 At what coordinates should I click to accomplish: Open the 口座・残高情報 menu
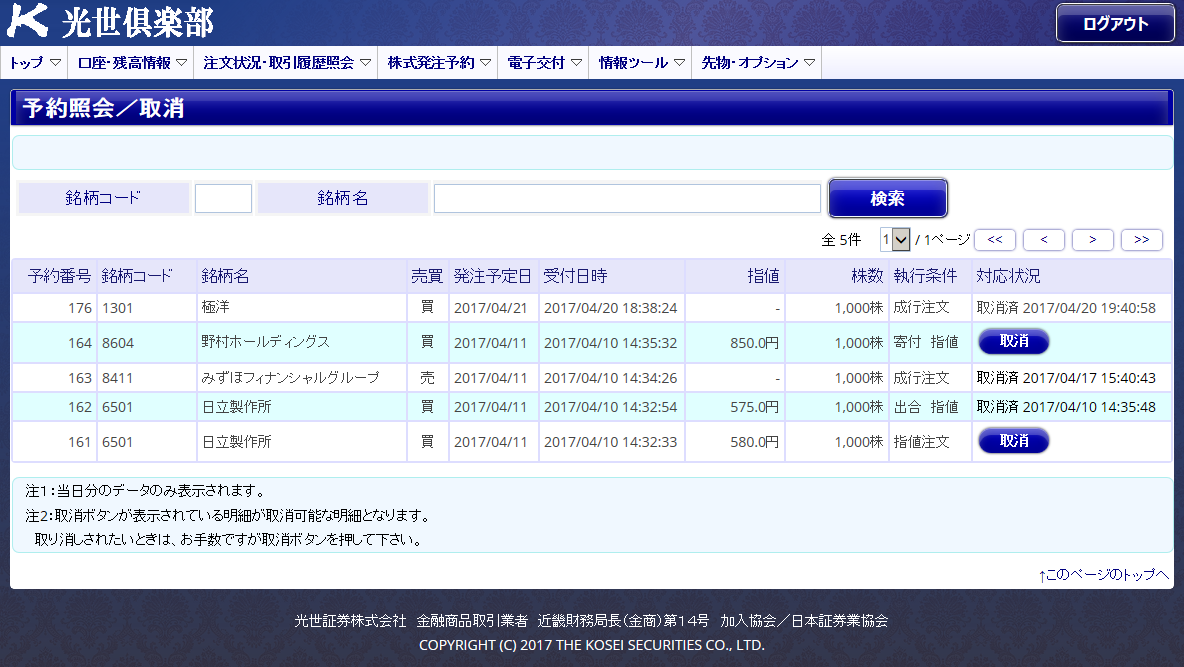[131, 63]
